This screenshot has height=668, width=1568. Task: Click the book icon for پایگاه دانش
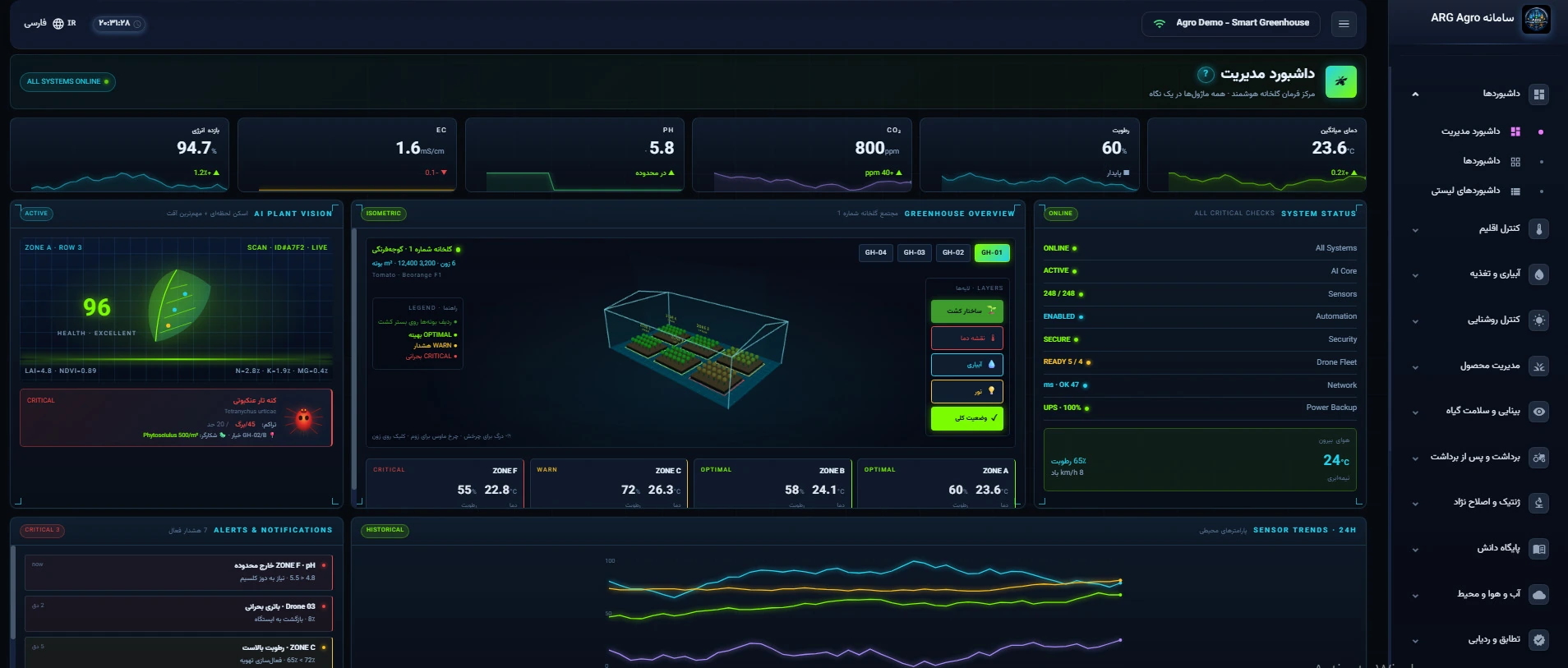(x=1539, y=549)
